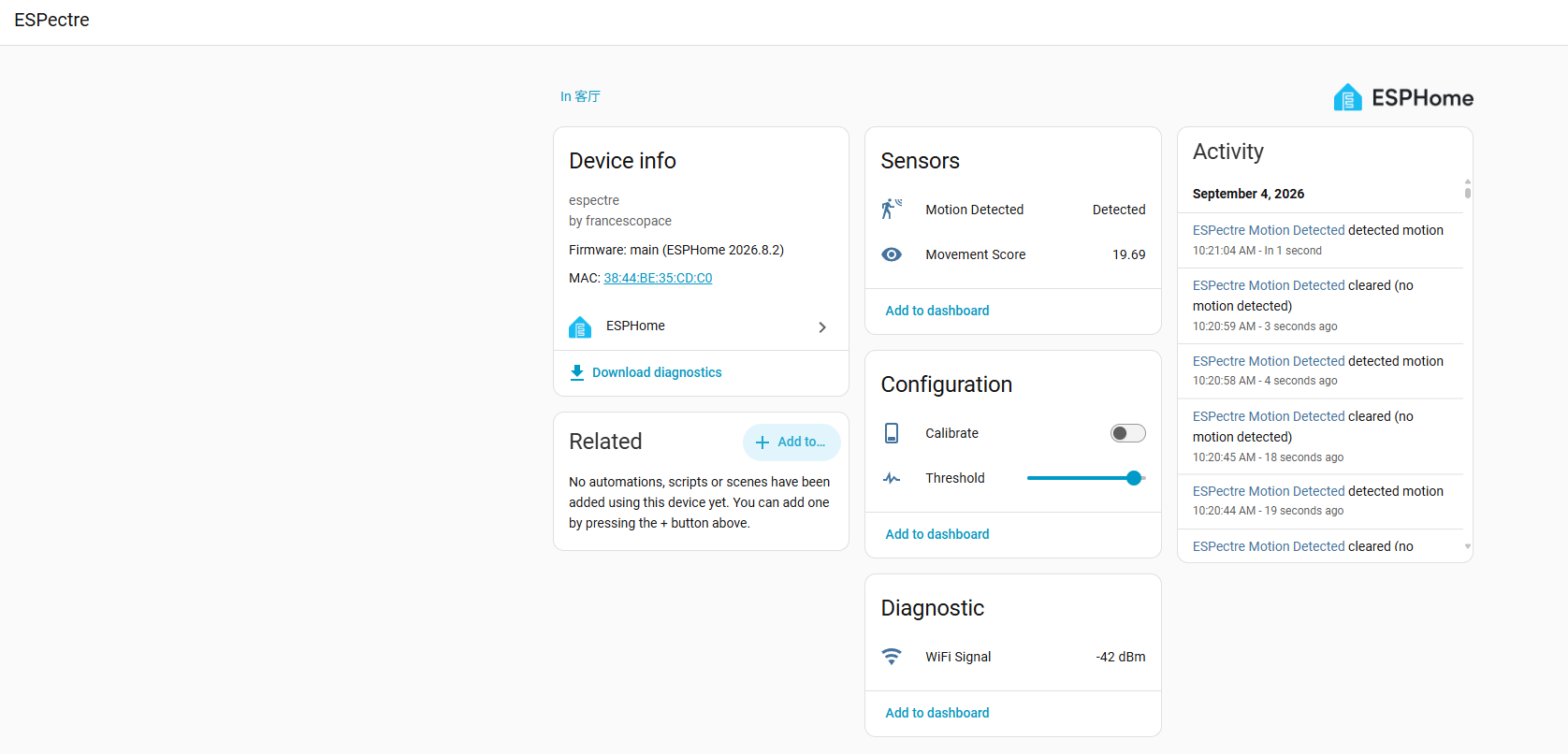Image resolution: width=1568 pixels, height=754 pixels.
Task: Click the motion detected walking icon
Action: [892, 209]
